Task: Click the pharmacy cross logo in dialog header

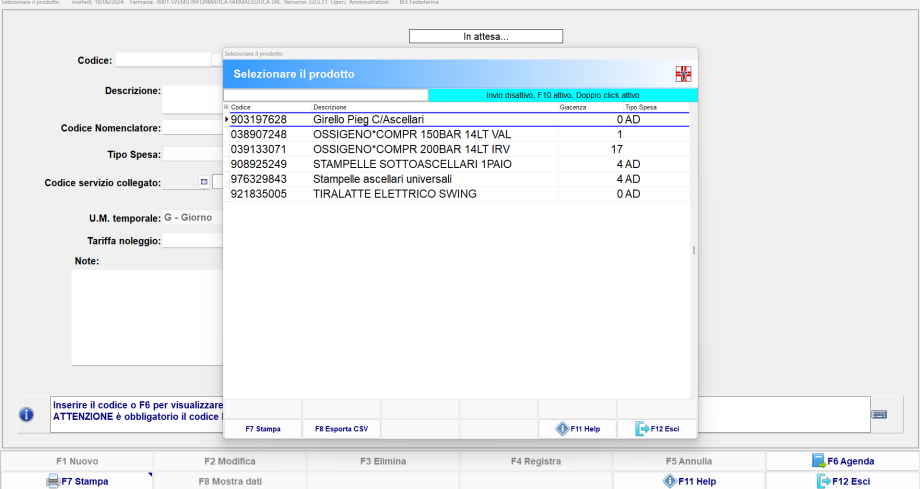Action: coord(684,74)
